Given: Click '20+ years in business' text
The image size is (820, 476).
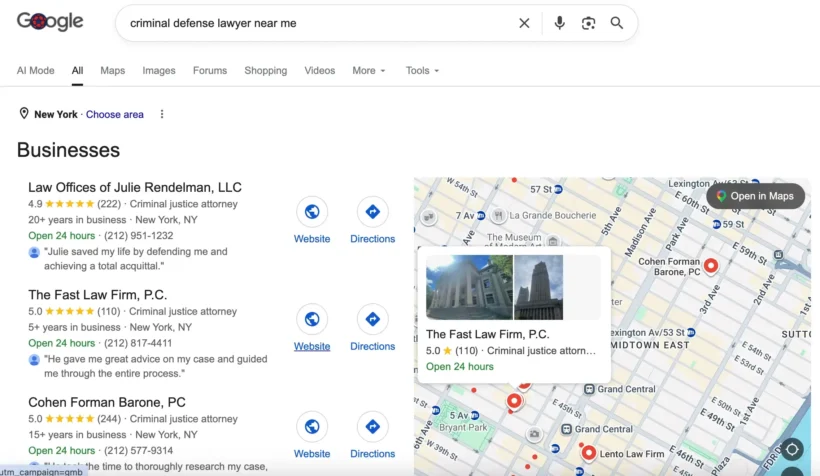Looking at the screenshot, I should [x=77, y=220].
